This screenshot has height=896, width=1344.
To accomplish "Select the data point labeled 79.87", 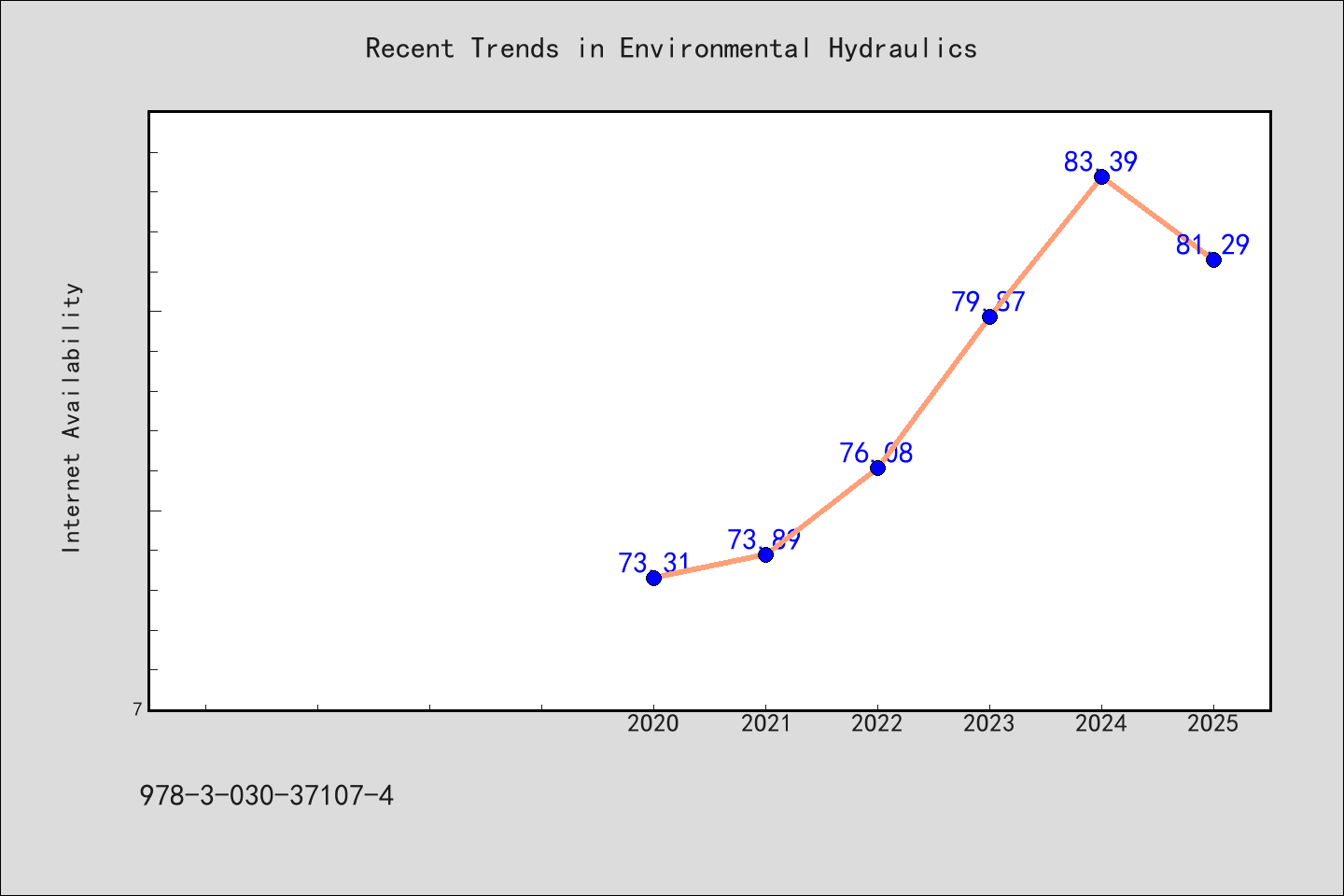I will coord(989,316).
